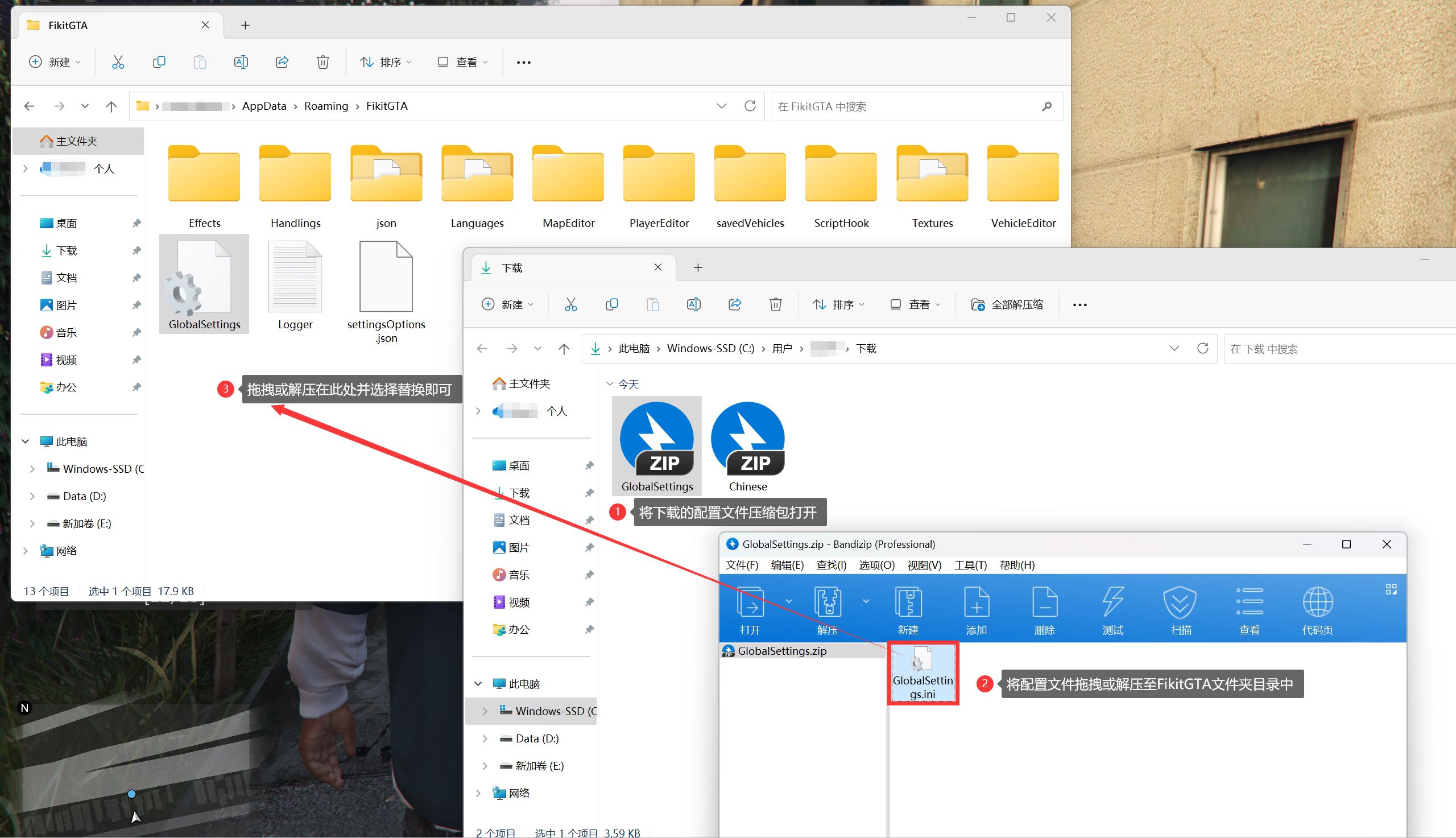Open Sort (排序) dropdown in FikitGTA window

tap(386, 62)
